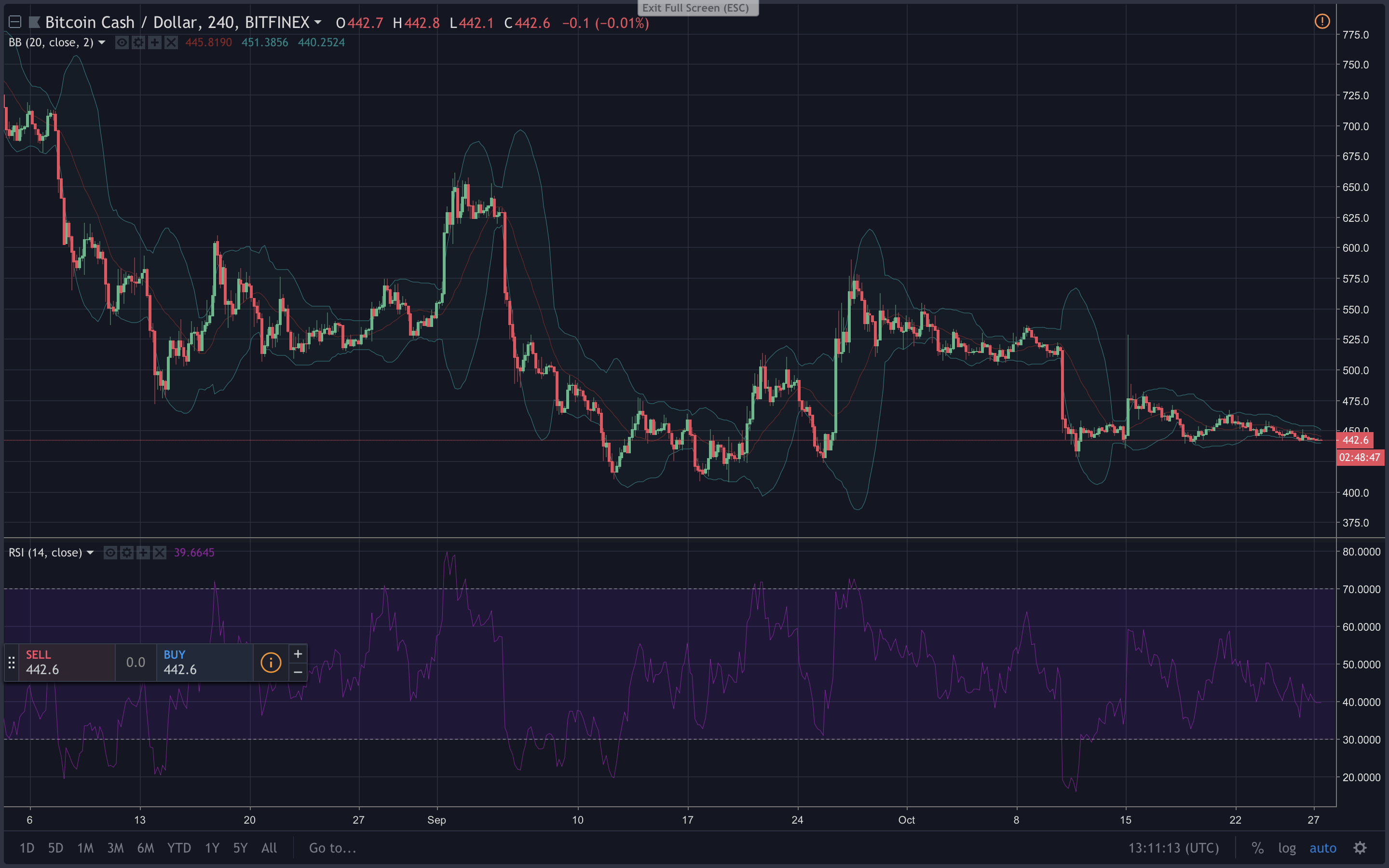Viewport: 1389px width, 868px height.
Task: Open the orange info icon in trade panel
Action: point(271,663)
